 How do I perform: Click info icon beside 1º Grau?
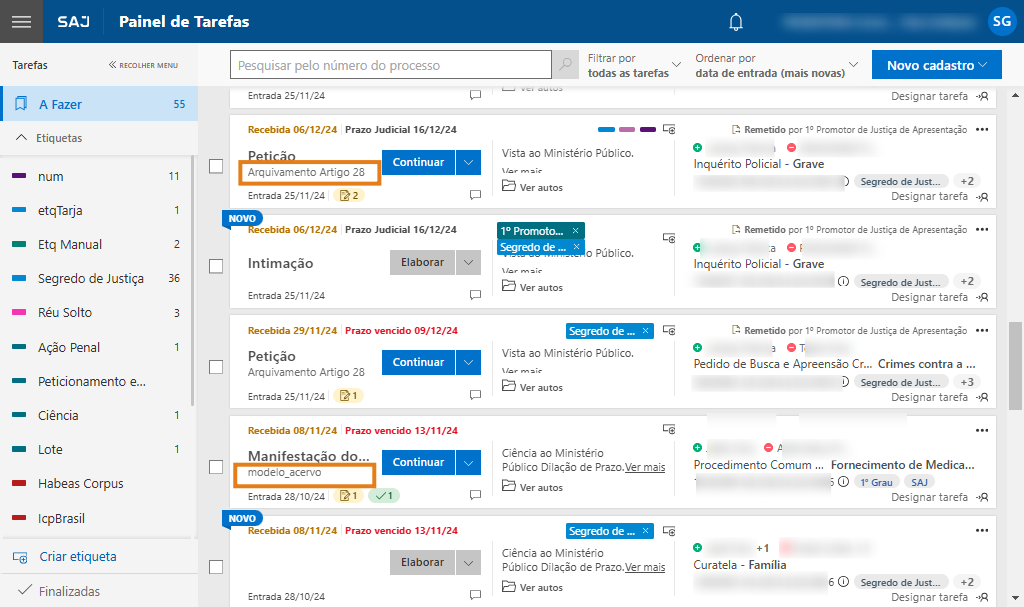(843, 481)
